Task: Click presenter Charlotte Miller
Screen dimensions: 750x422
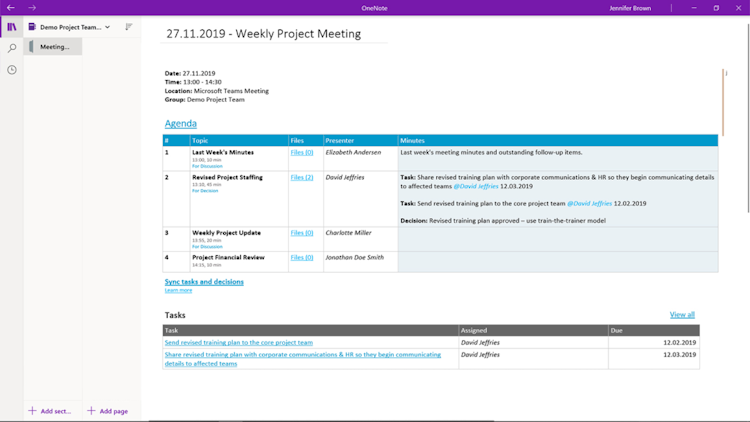Action: (x=348, y=233)
